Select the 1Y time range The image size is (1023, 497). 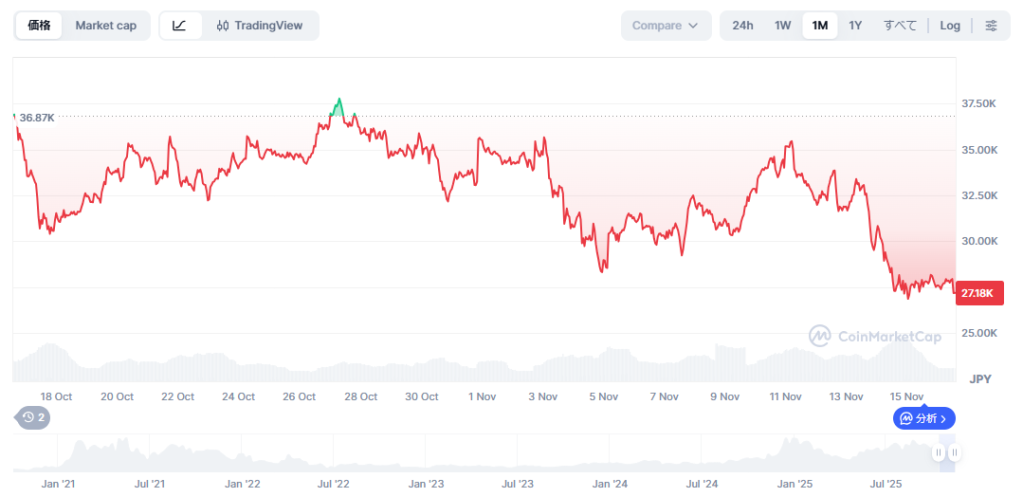[855, 26]
